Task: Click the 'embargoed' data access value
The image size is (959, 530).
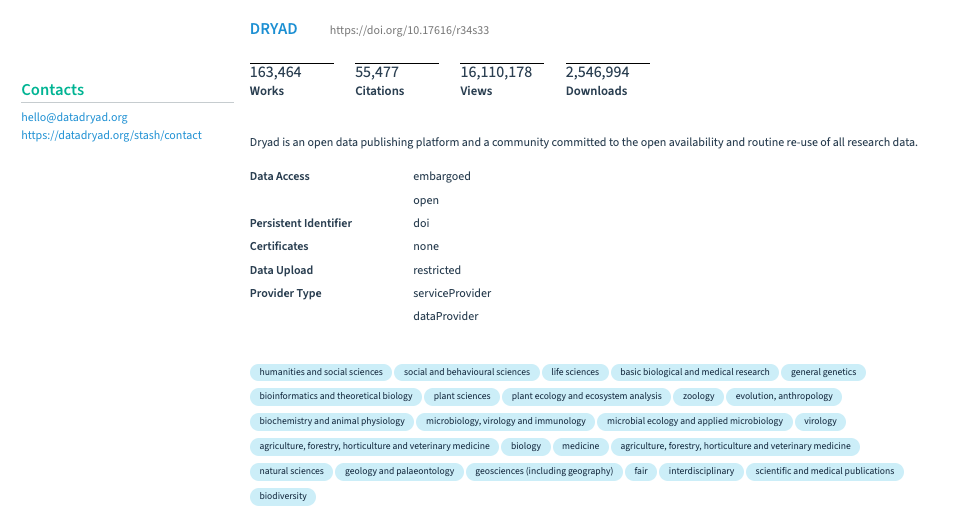Action: [x=442, y=176]
